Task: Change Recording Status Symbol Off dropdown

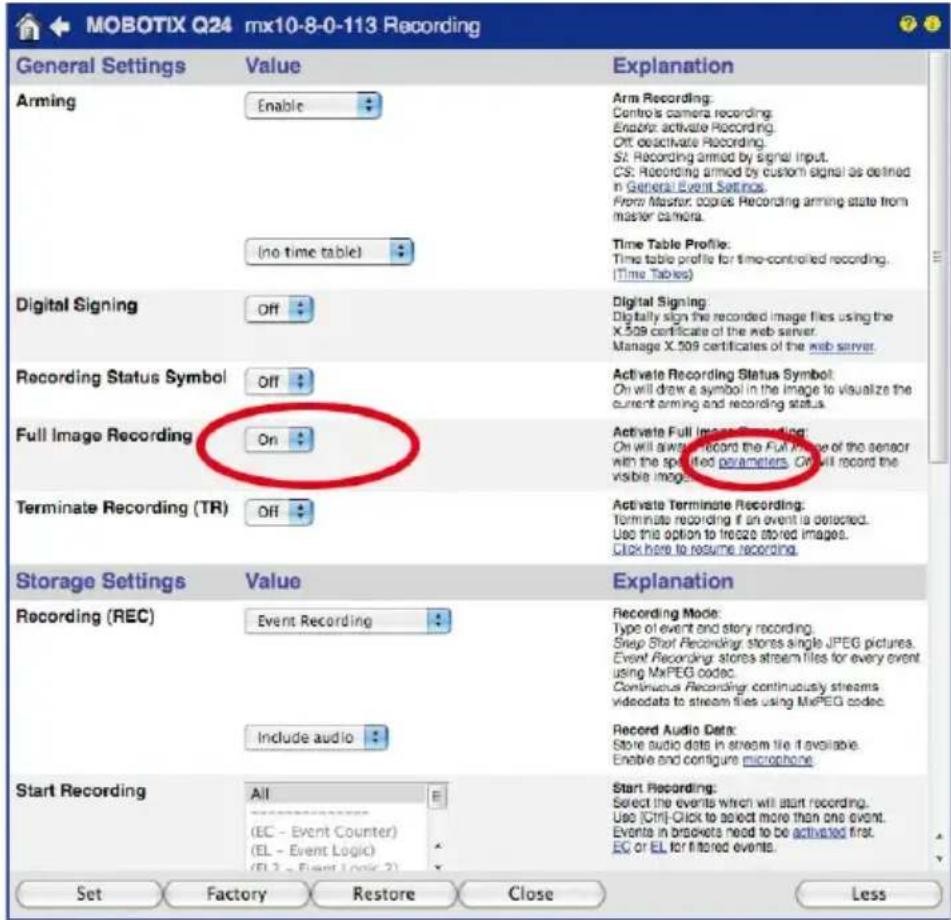Action: (280, 381)
